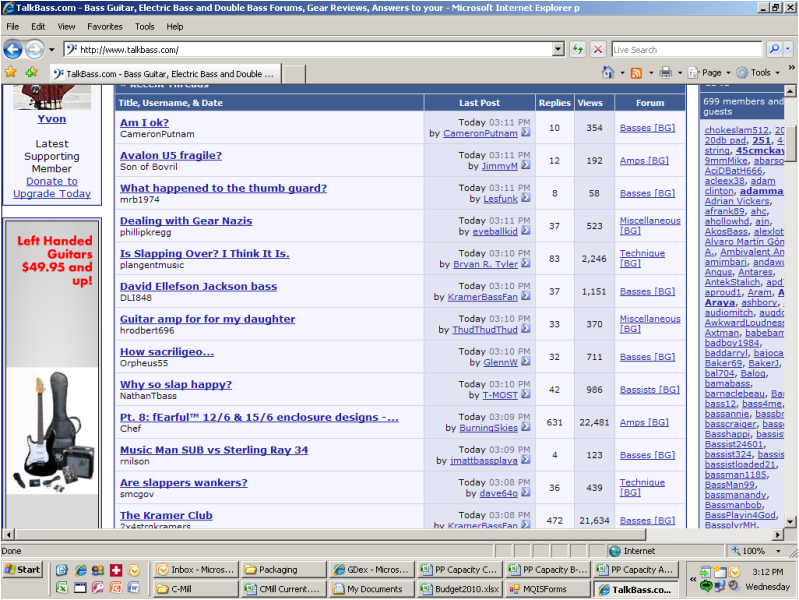Go to last post icon by CameronPutnam

526,132
